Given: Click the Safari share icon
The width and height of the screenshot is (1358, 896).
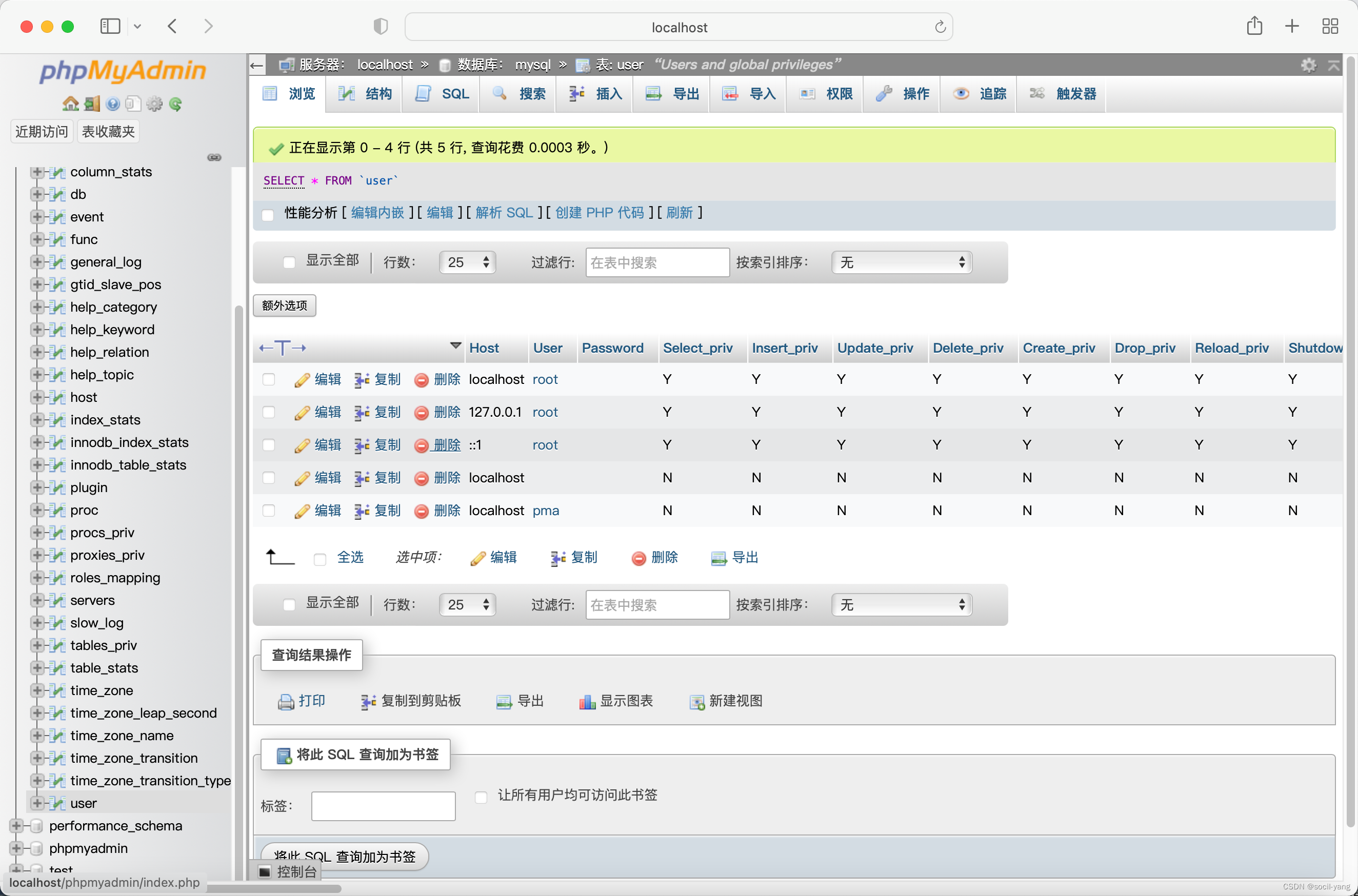Looking at the screenshot, I should [x=1254, y=26].
